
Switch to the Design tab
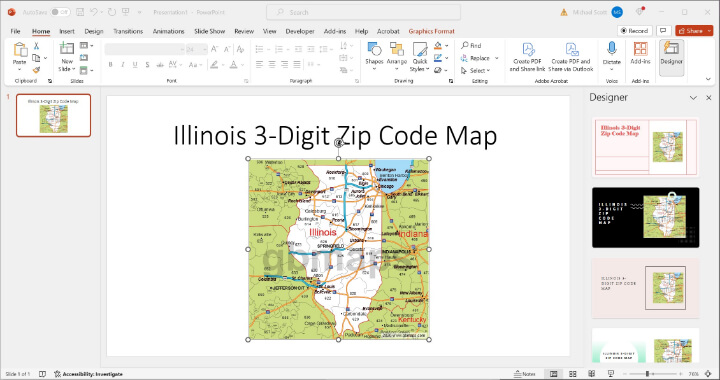pos(94,31)
